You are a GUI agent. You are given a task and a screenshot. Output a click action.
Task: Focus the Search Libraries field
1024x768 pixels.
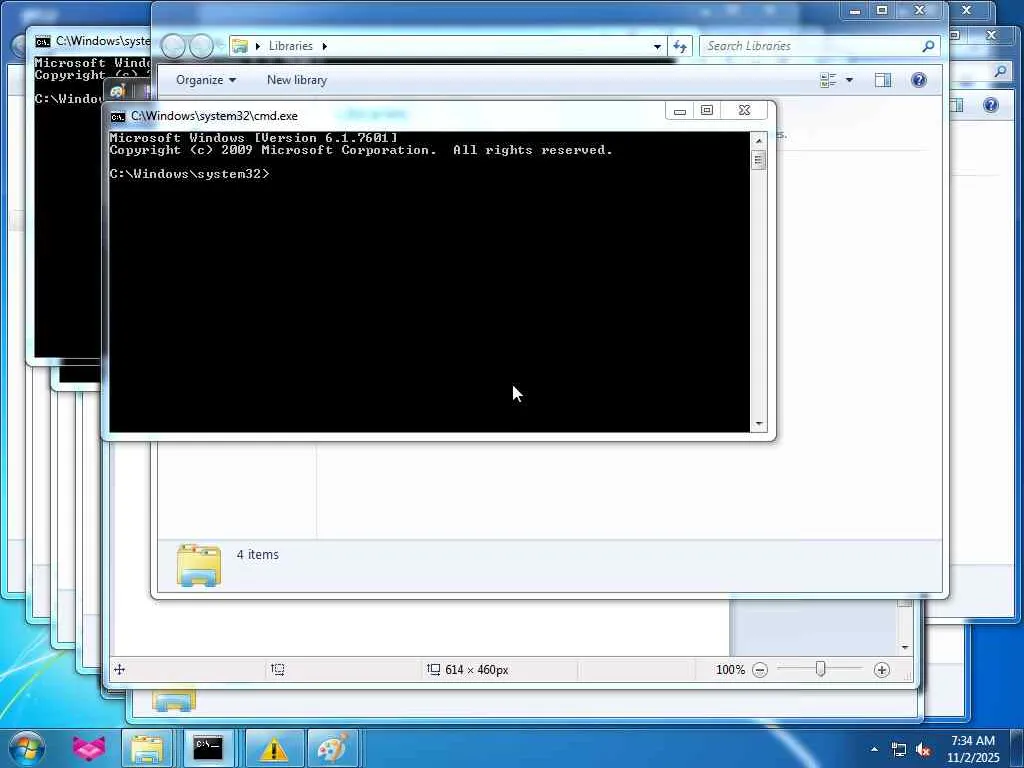(820, 46)
